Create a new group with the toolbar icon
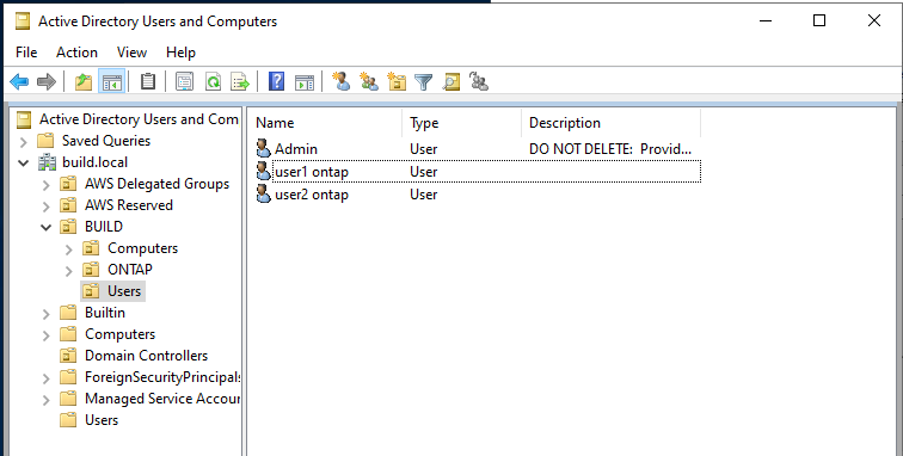The height and width of the screenshot is (456, 904). click(x=369, y=82)
